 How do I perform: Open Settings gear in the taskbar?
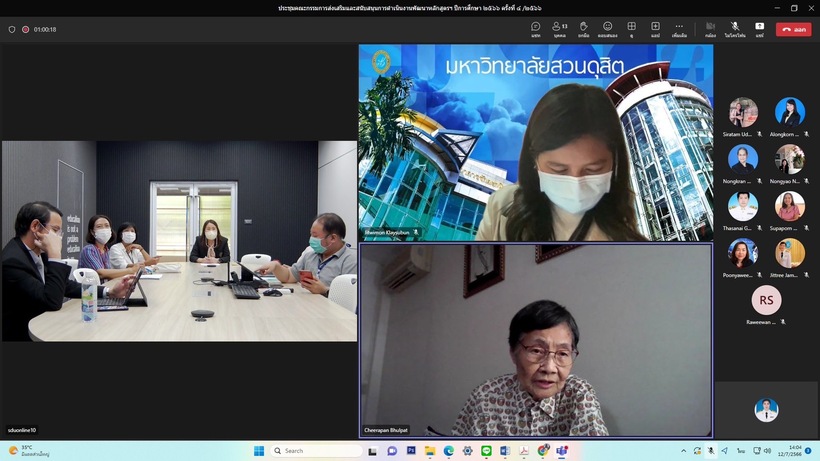(468, 451)
